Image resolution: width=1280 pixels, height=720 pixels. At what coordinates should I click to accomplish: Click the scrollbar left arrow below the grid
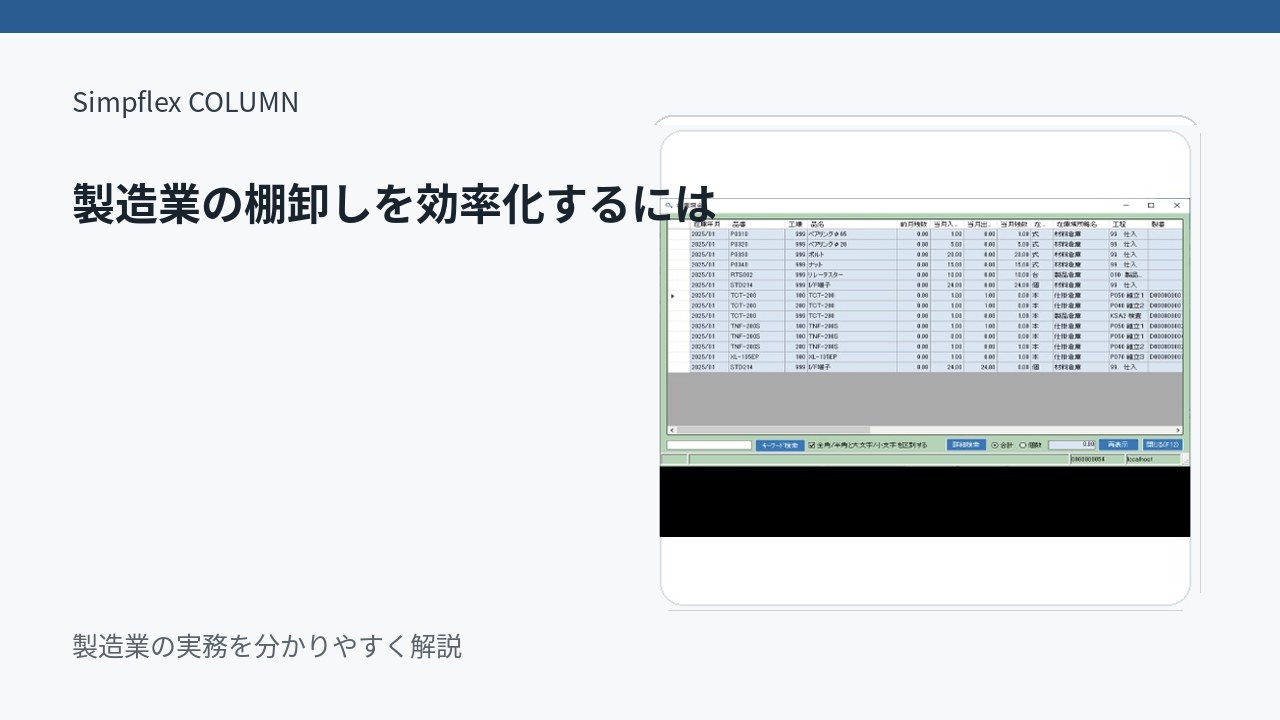coord(671,430)
